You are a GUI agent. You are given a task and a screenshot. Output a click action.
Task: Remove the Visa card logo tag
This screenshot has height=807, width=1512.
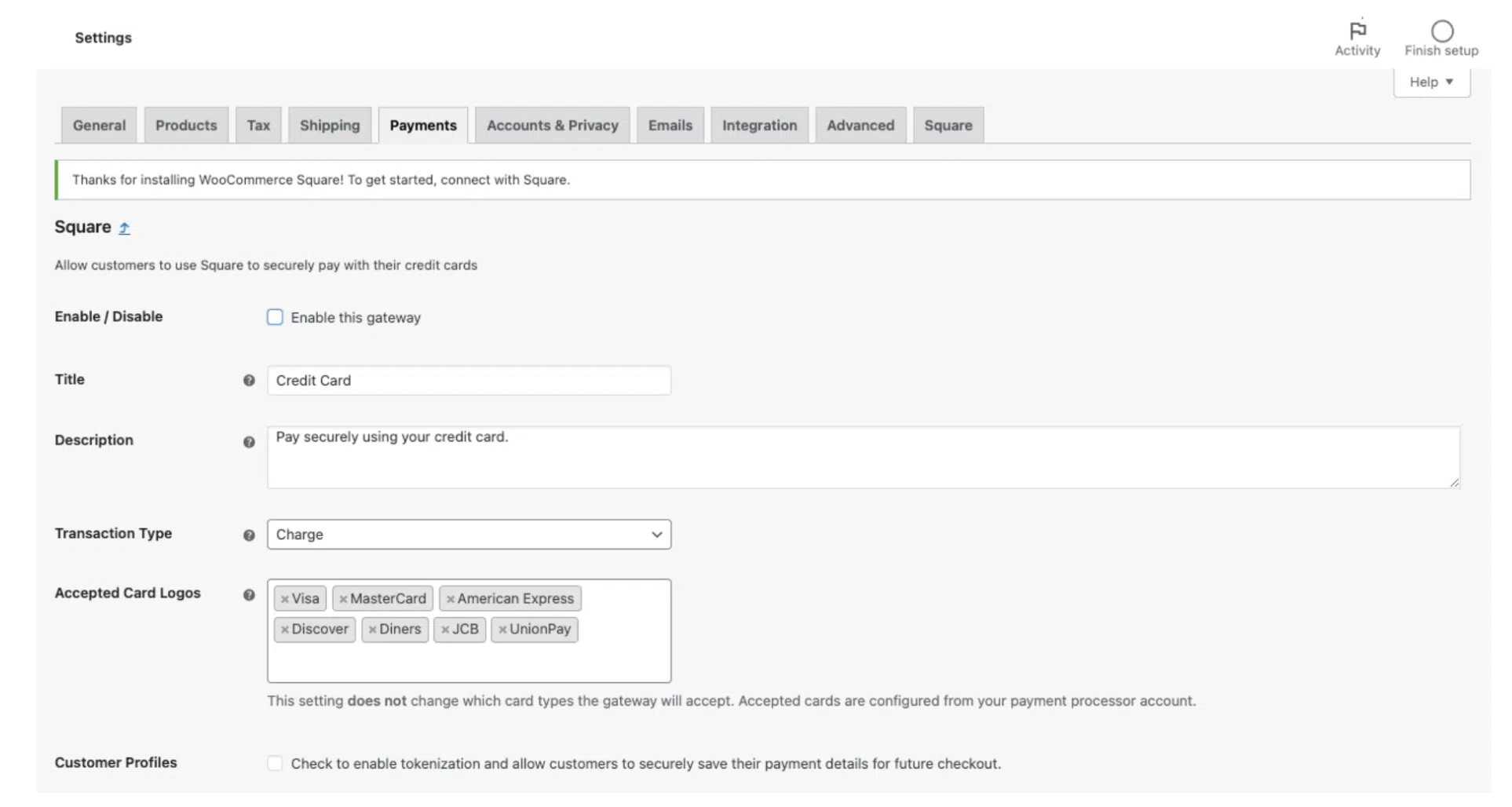point(286,601)
